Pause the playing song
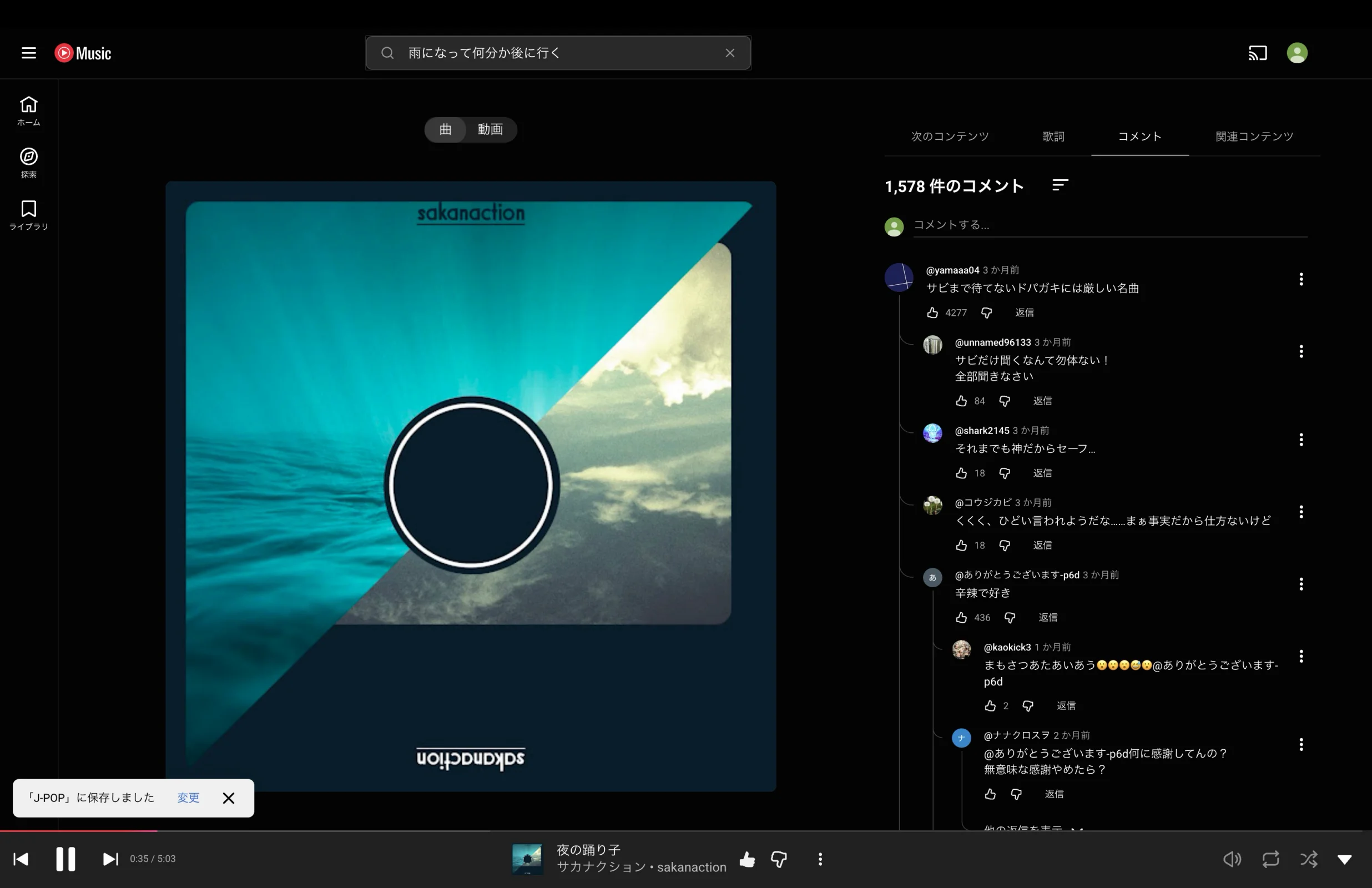This screenshot has height=888, width=1372. point(65,859)
